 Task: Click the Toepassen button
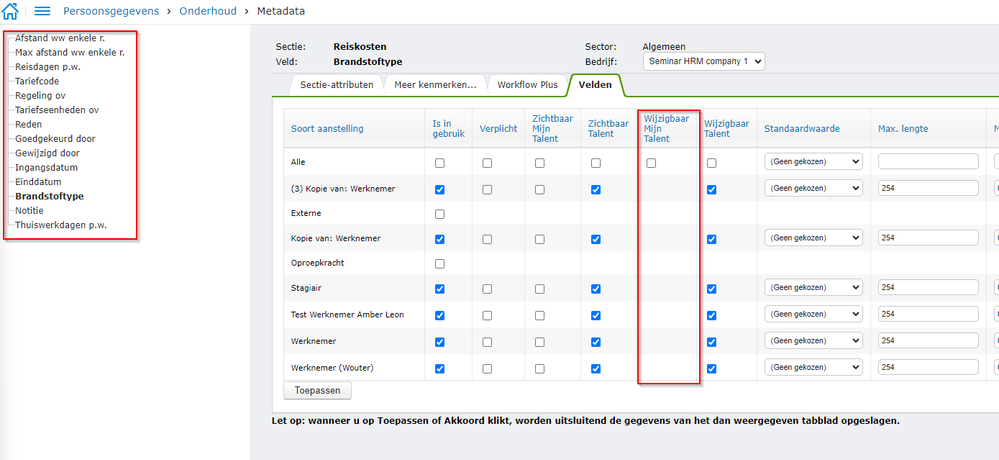click(x=317, y=390)
